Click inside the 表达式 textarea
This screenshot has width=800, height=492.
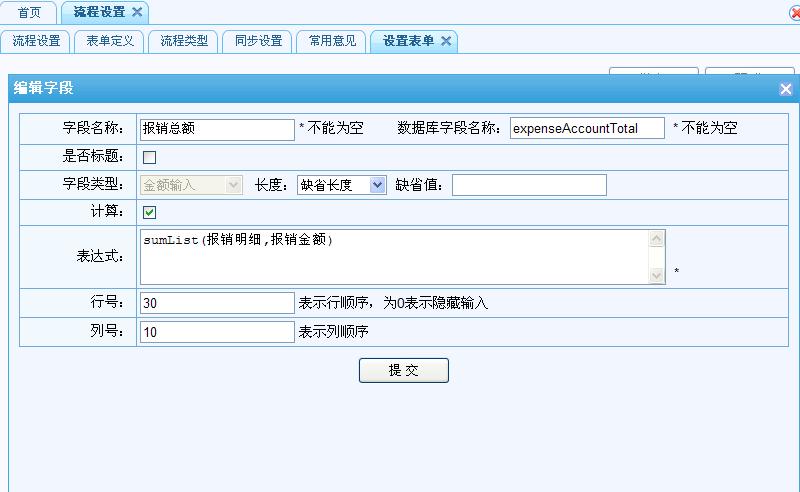[x=395, y=257]
